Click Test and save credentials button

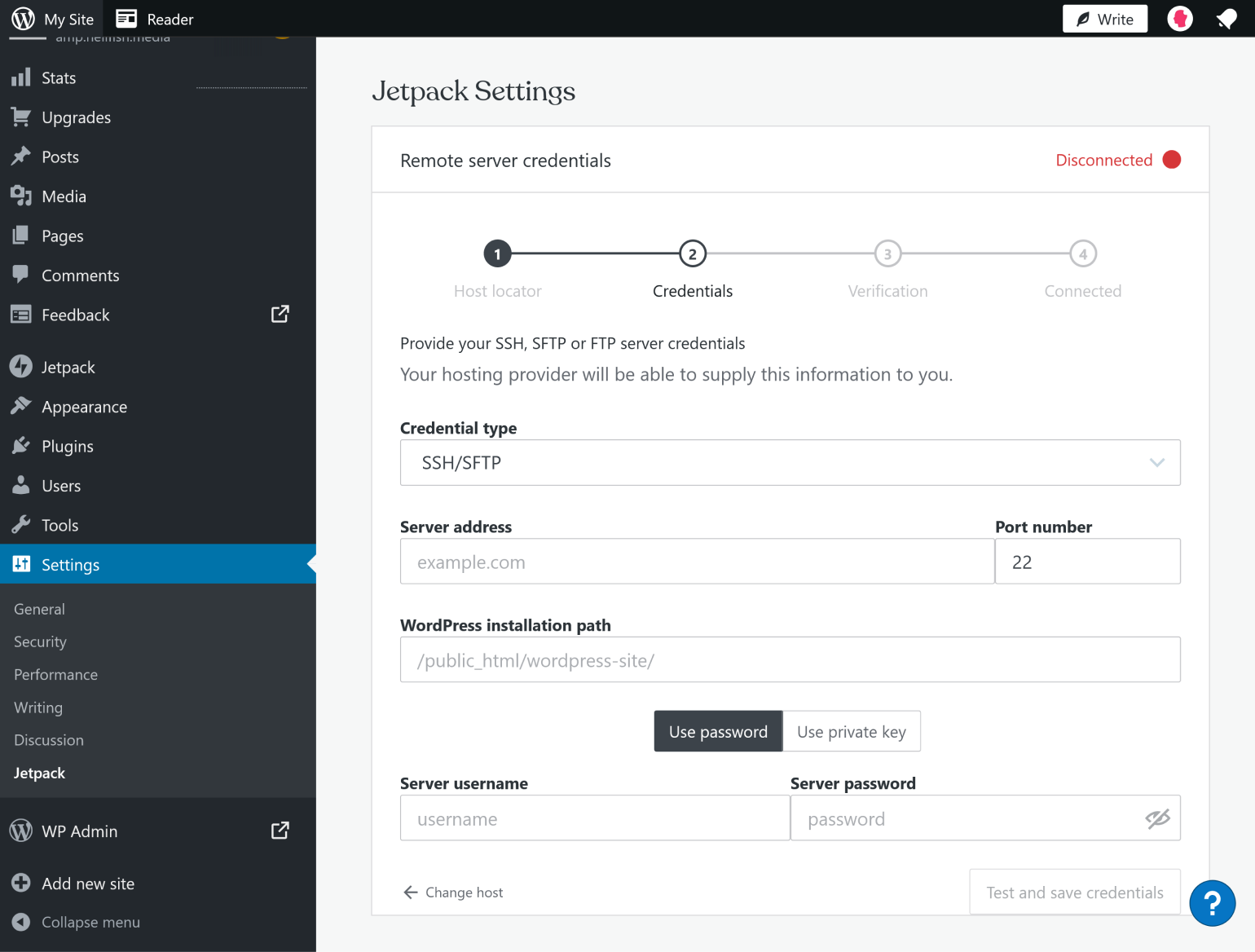tap(1075, 892)
